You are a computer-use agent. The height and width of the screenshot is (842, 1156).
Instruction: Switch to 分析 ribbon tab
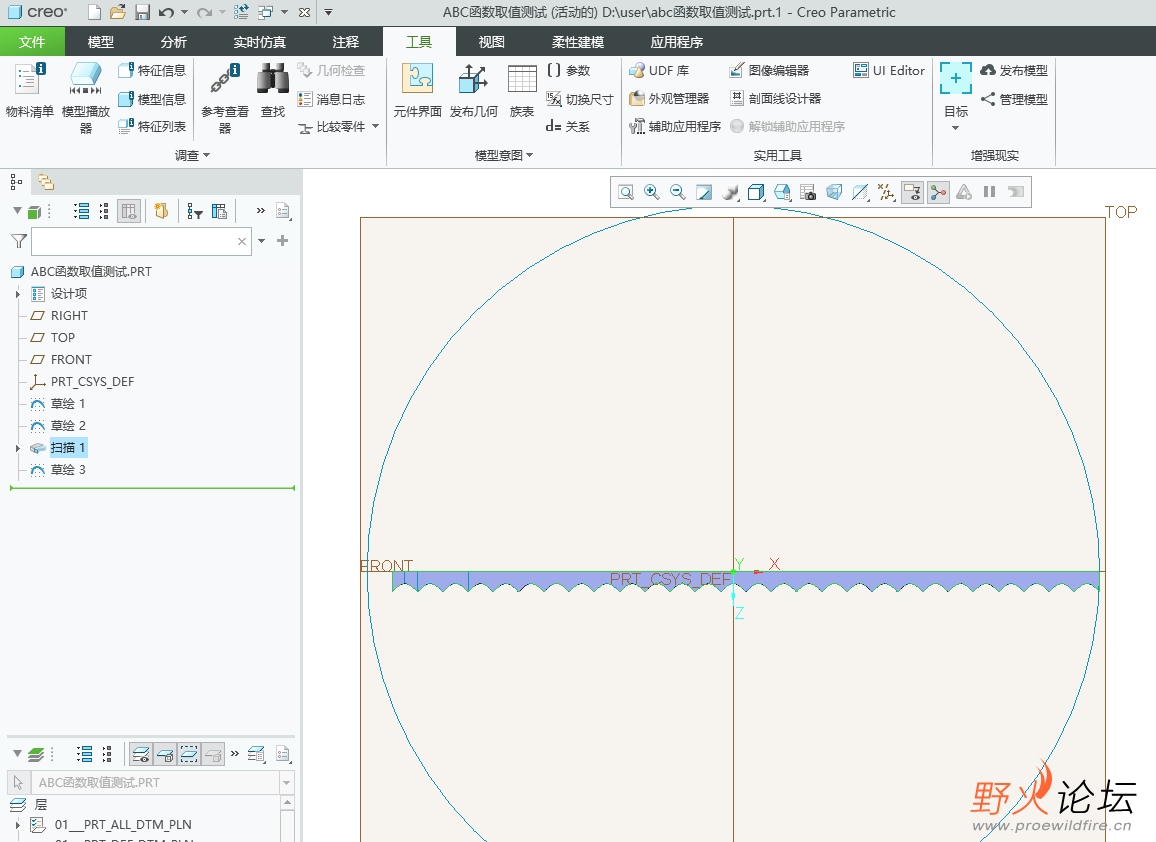[174, 42]
